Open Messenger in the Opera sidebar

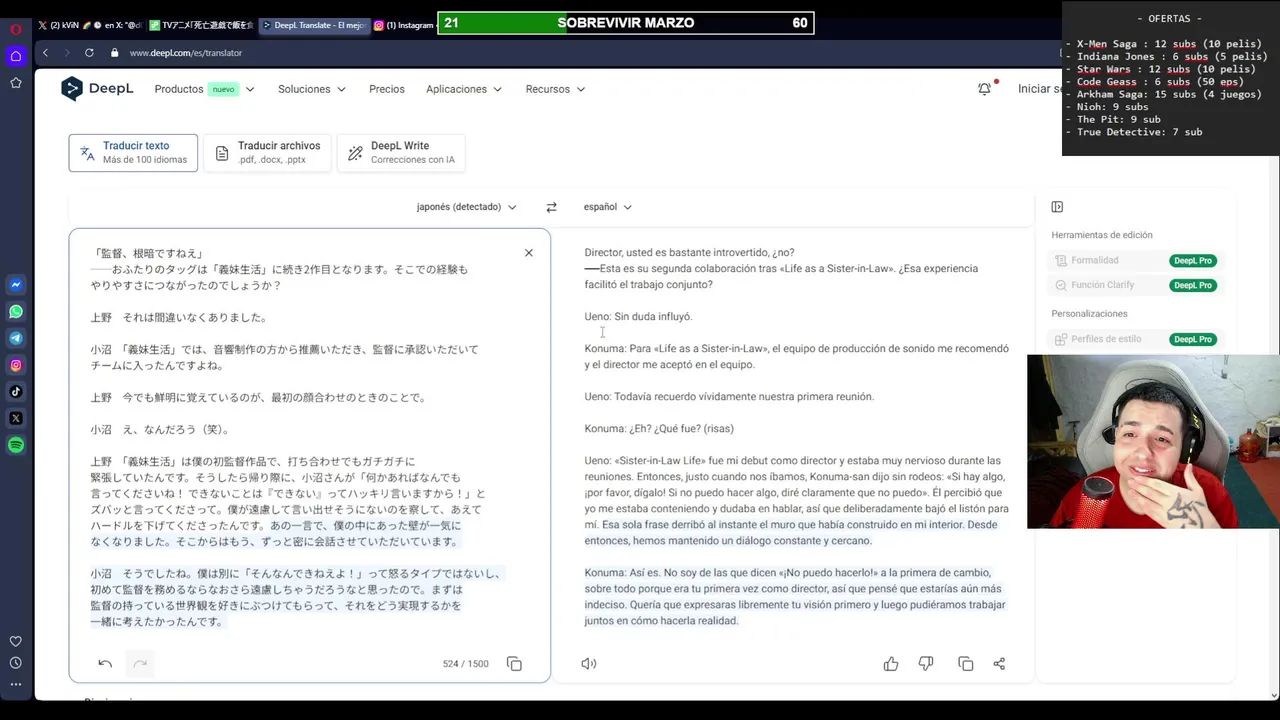pos(16,285)
